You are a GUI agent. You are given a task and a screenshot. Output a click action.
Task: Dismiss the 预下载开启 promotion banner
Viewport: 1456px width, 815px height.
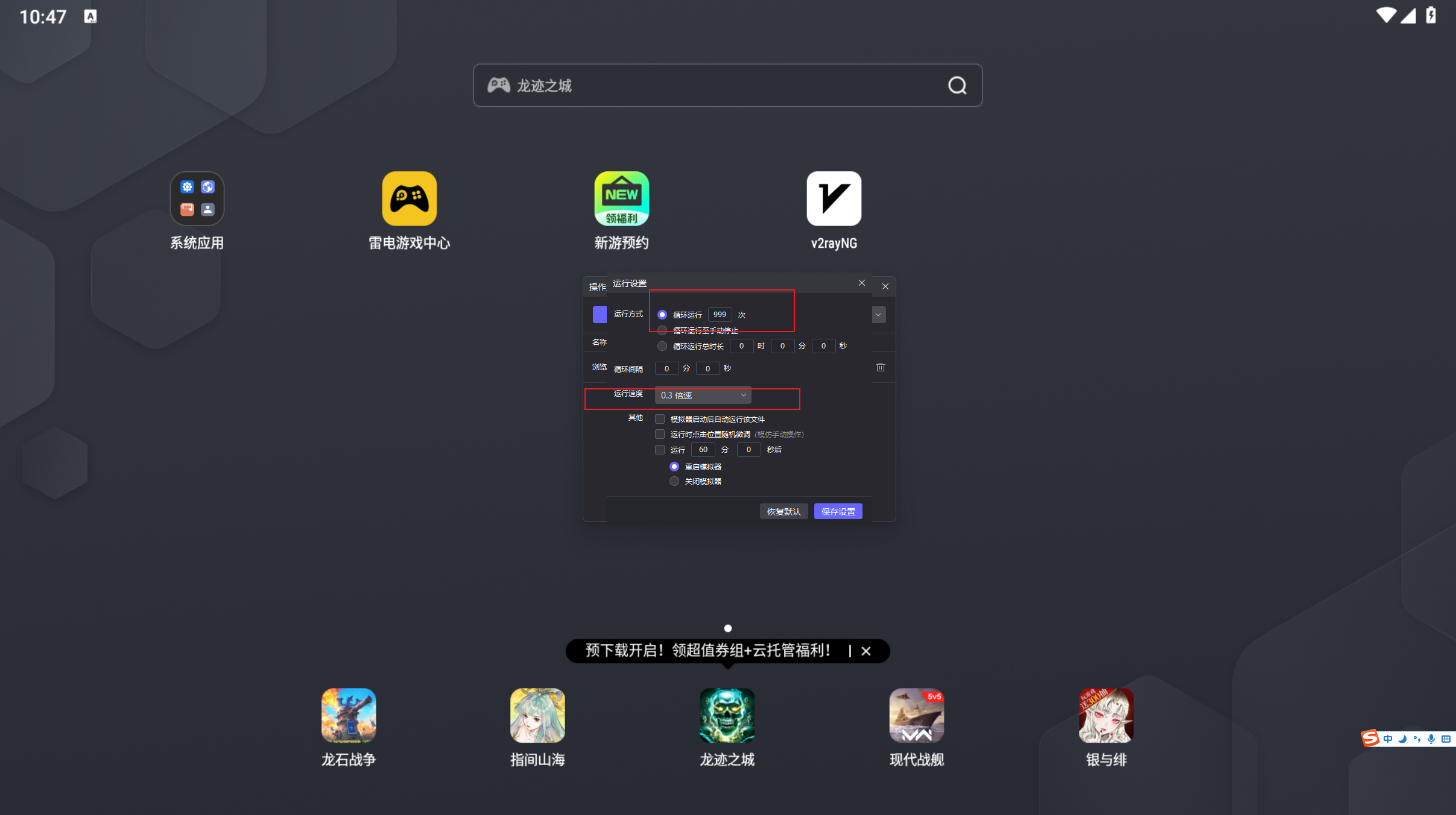point(866,651)
